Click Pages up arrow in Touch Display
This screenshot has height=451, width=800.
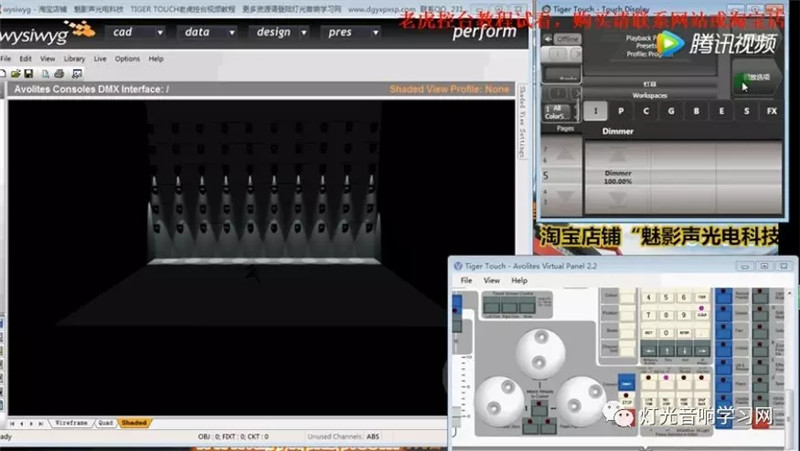click(x=565, y=153)
